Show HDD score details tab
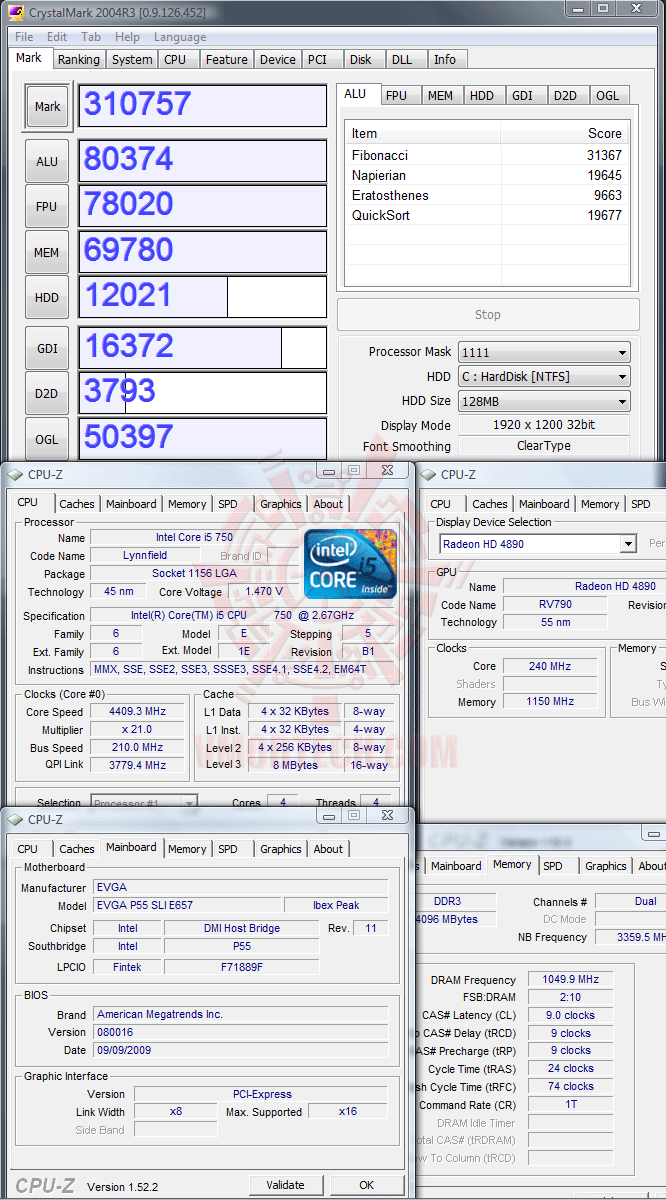This screenshot has height=1200, width=666. point(482,96)
